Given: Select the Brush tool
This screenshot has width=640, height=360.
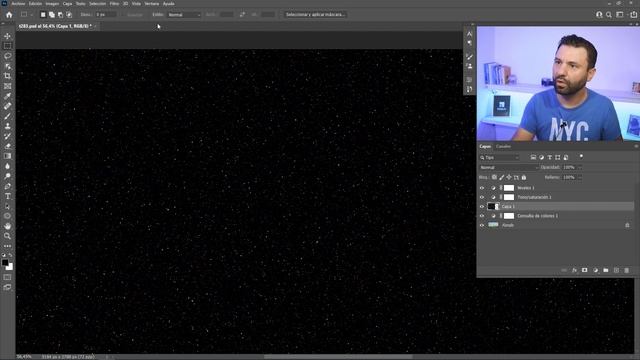Looking at the screenshot, I should pos(7,116).
